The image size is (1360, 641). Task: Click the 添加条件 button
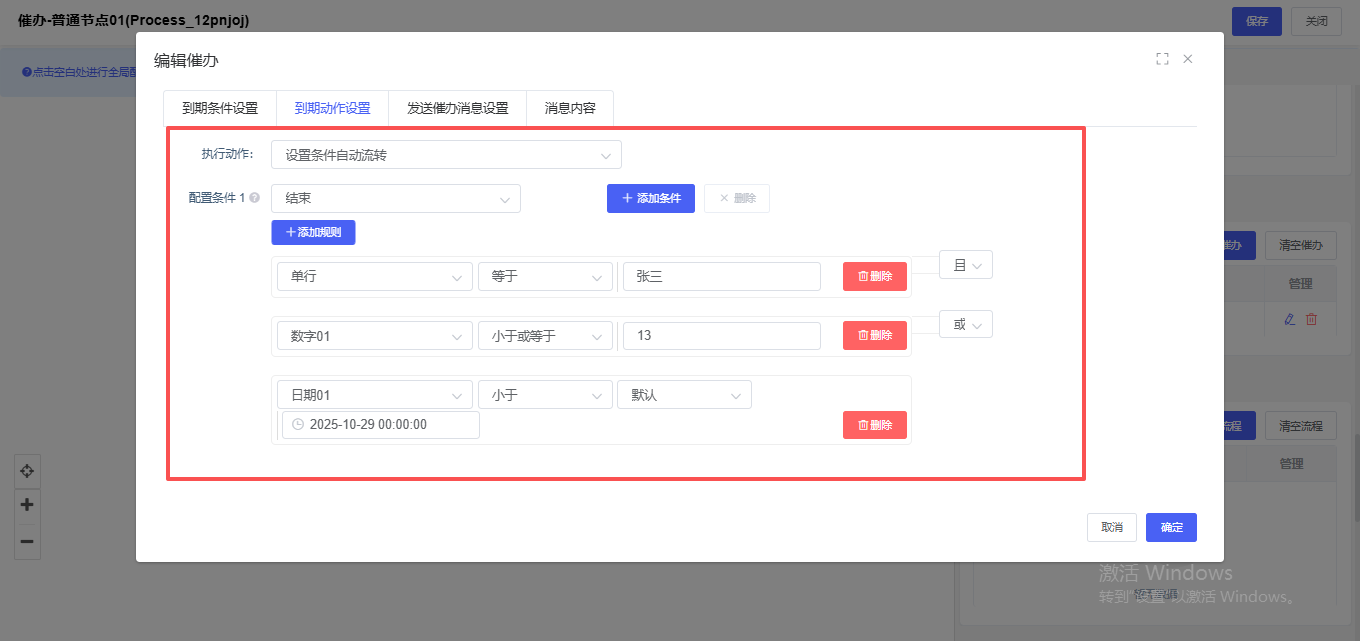[x=651, y=198]
